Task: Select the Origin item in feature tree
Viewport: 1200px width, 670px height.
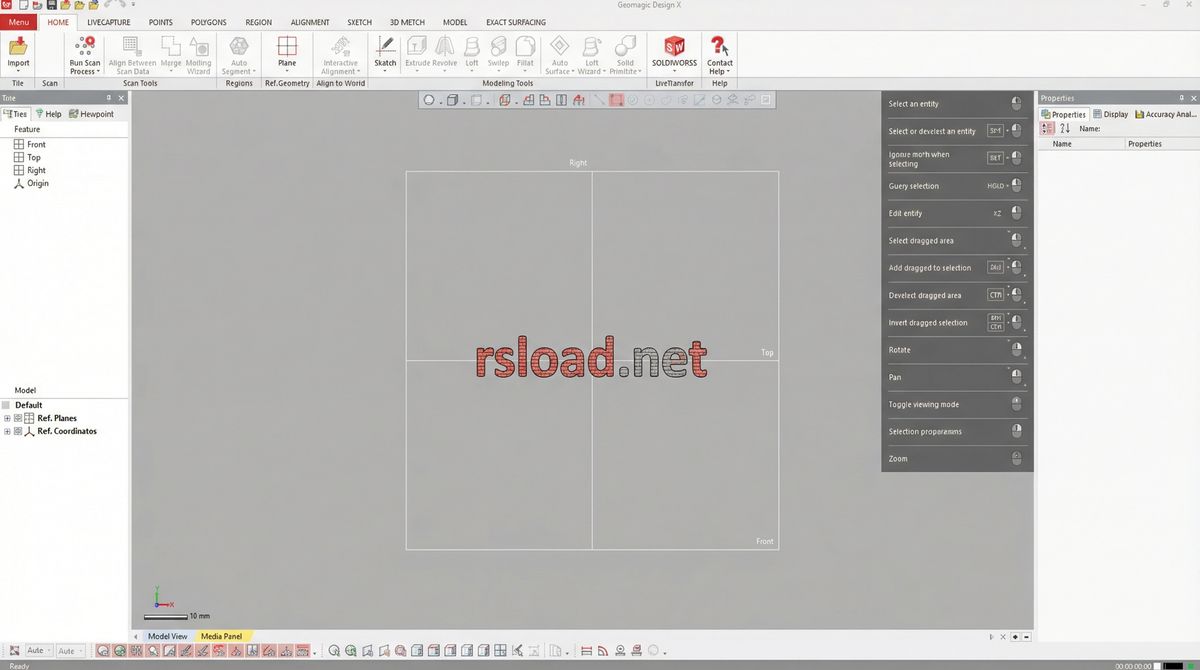Action: pyautogui.click(x=37, y=184)
